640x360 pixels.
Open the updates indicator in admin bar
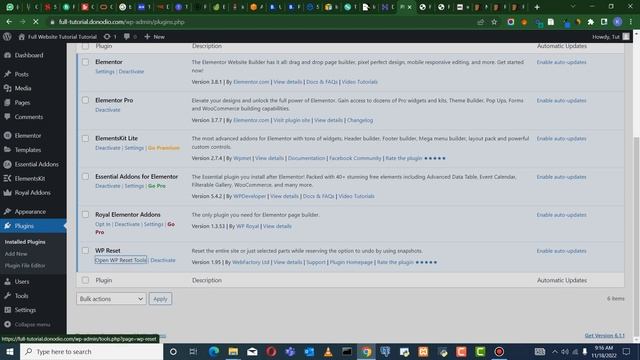pyautogui.click(x=110, y=37)
